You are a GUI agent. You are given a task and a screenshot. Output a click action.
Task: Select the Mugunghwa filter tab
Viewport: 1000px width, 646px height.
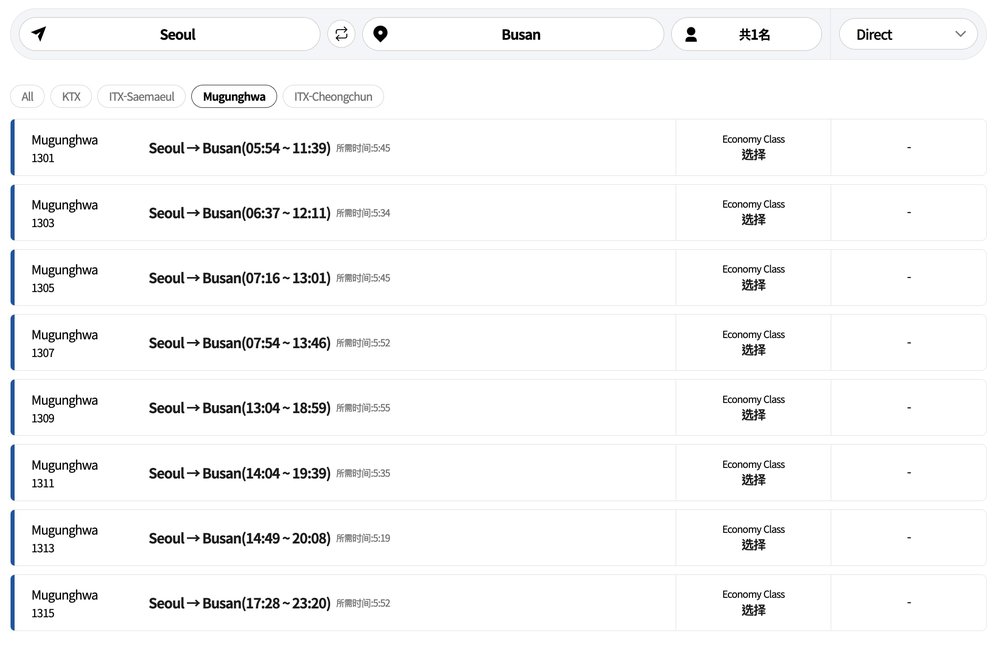click(234, 97)
